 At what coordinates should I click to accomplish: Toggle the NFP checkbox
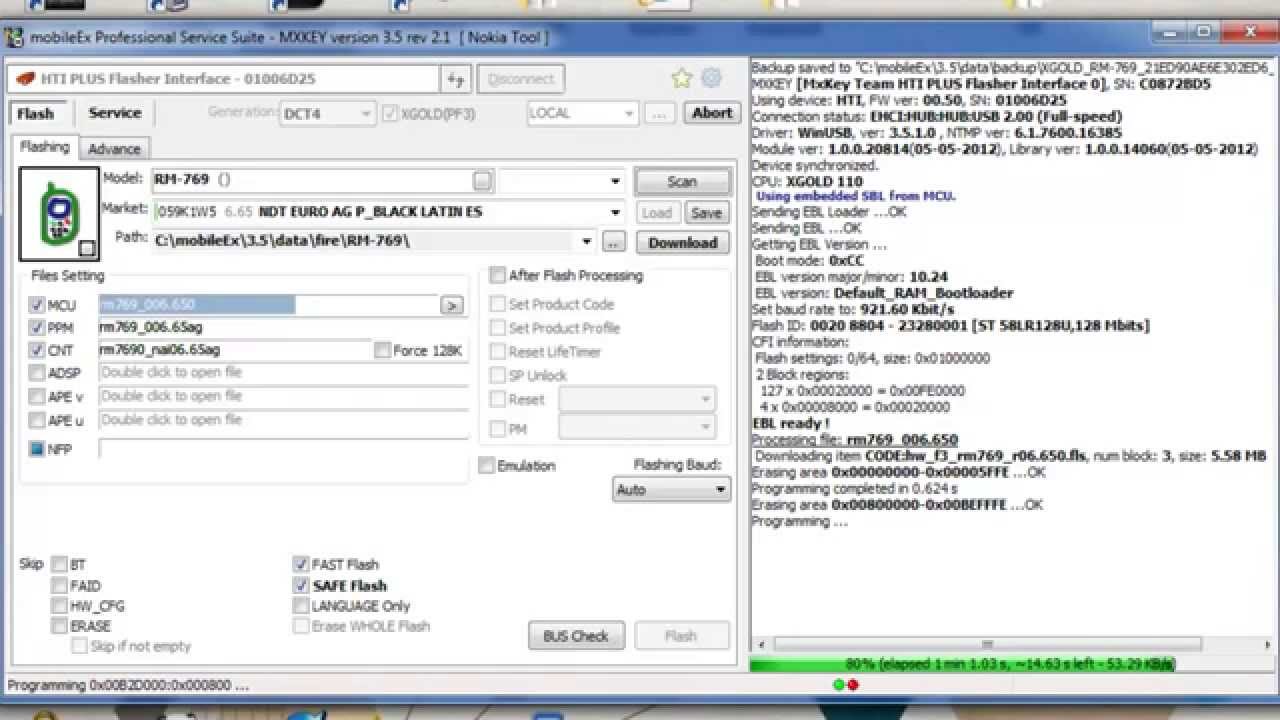[37, 449]
